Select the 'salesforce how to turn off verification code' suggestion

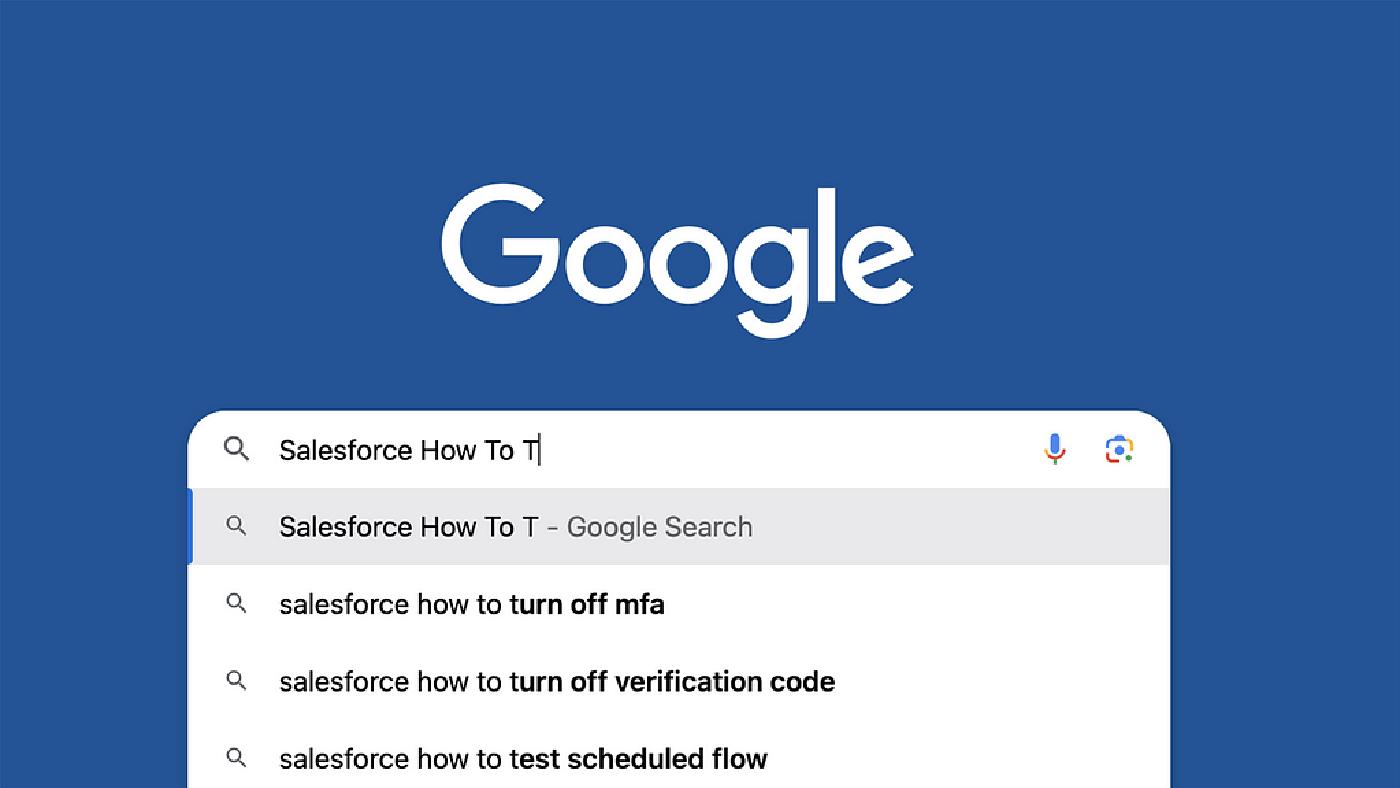point(556,681)
